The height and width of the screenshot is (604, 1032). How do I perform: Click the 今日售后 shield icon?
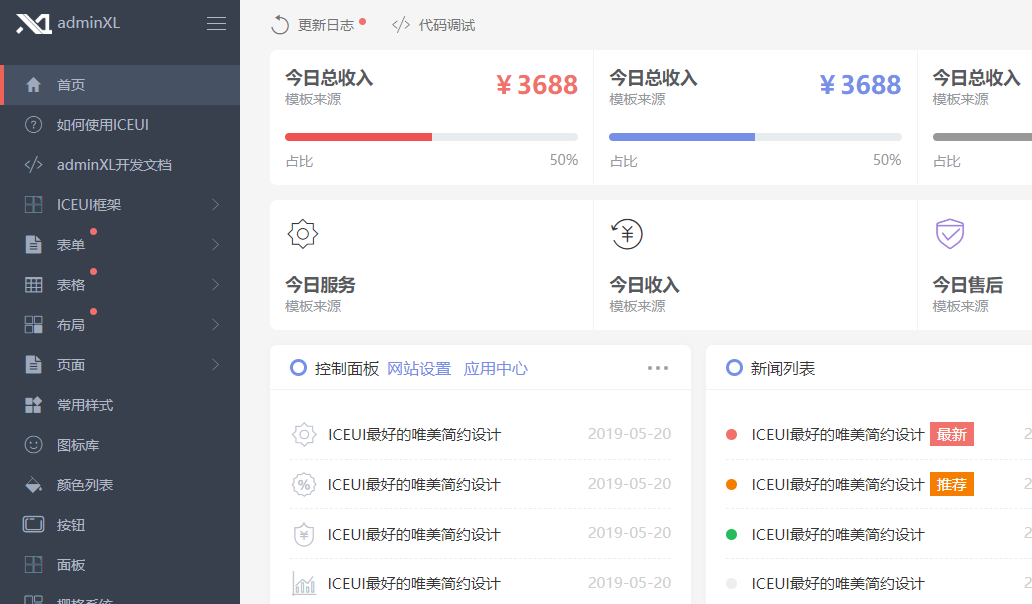coord(949,234)
